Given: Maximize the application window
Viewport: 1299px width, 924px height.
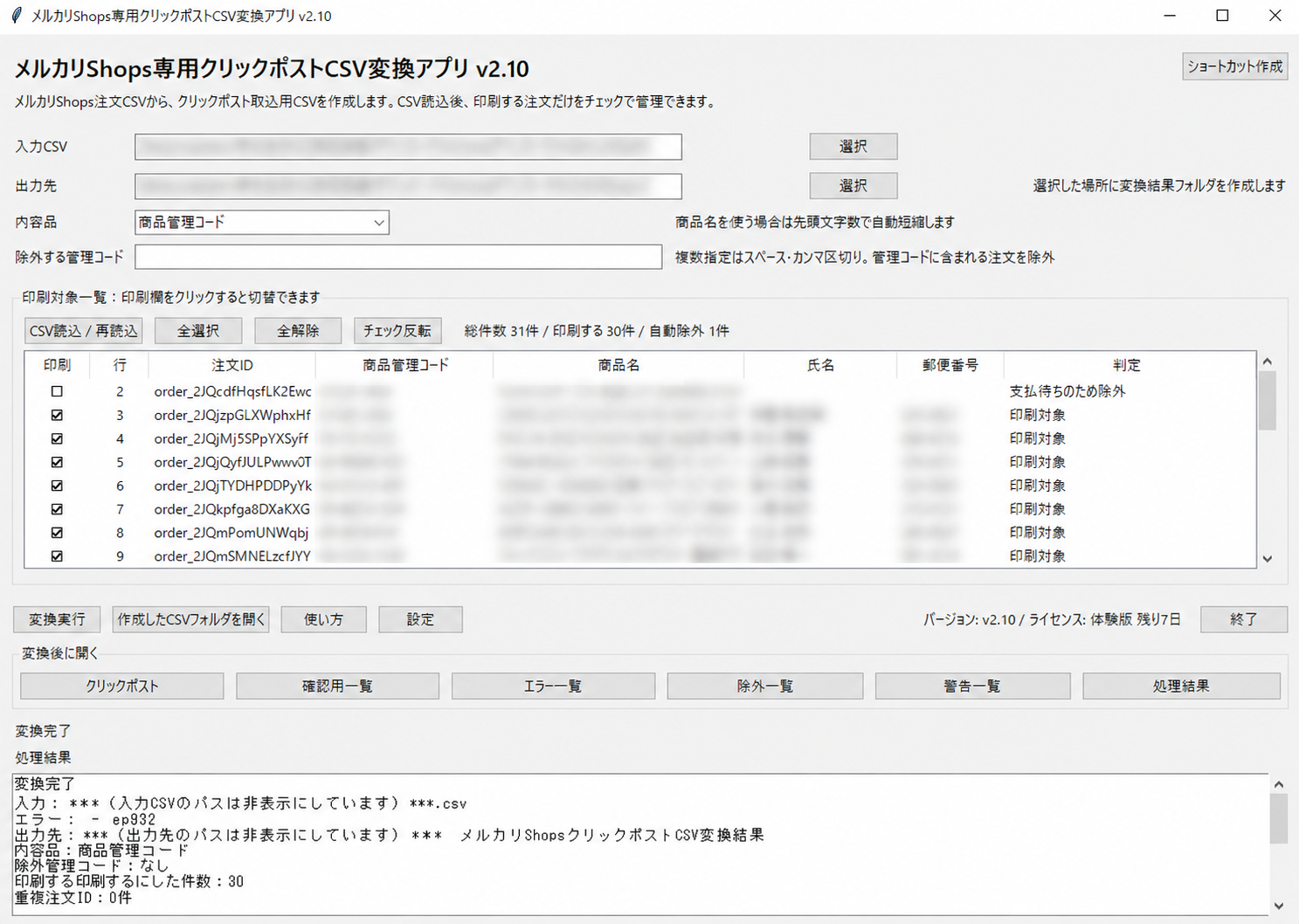Looking at the screenshot, I should [x=1222, y=16].
